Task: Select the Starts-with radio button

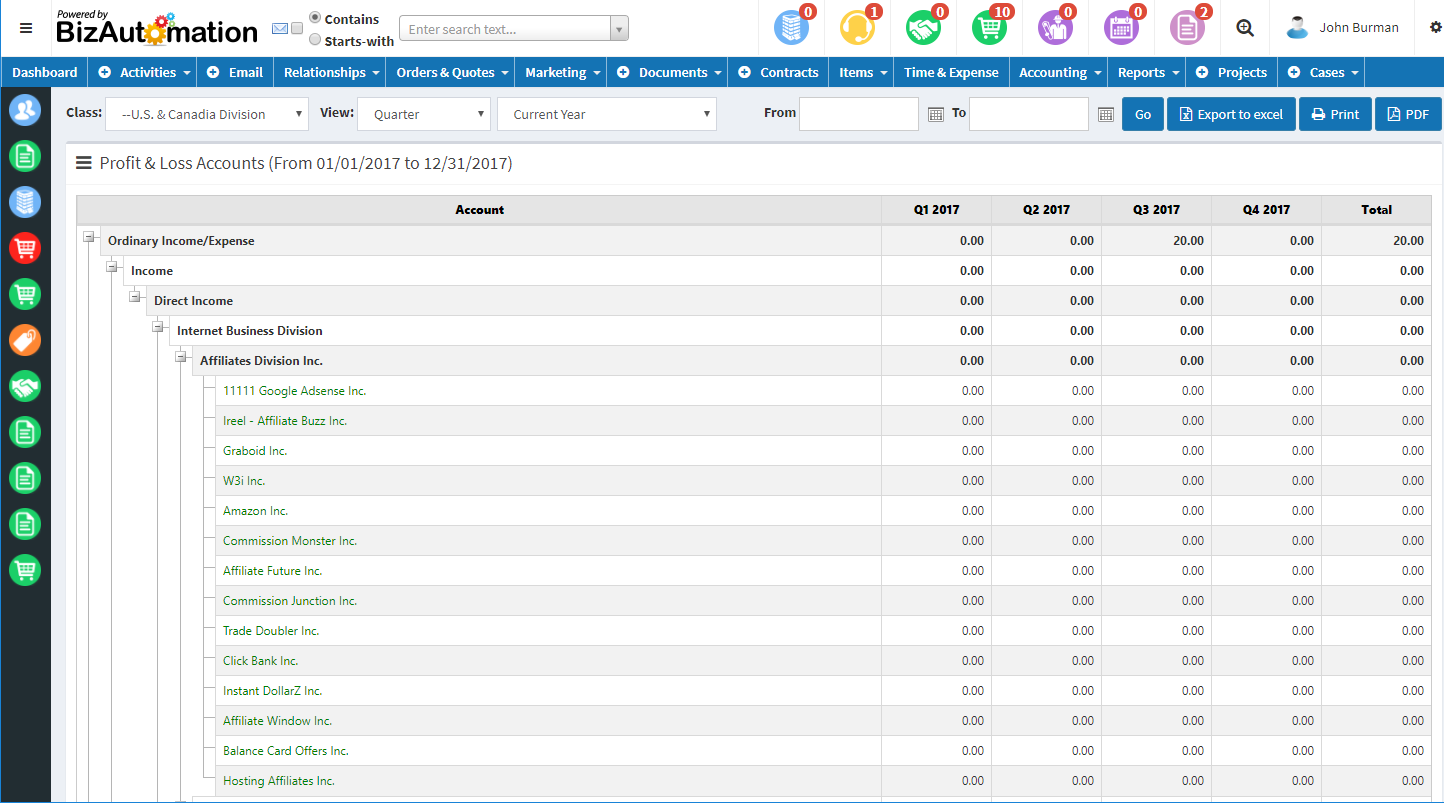Action: 315,40
